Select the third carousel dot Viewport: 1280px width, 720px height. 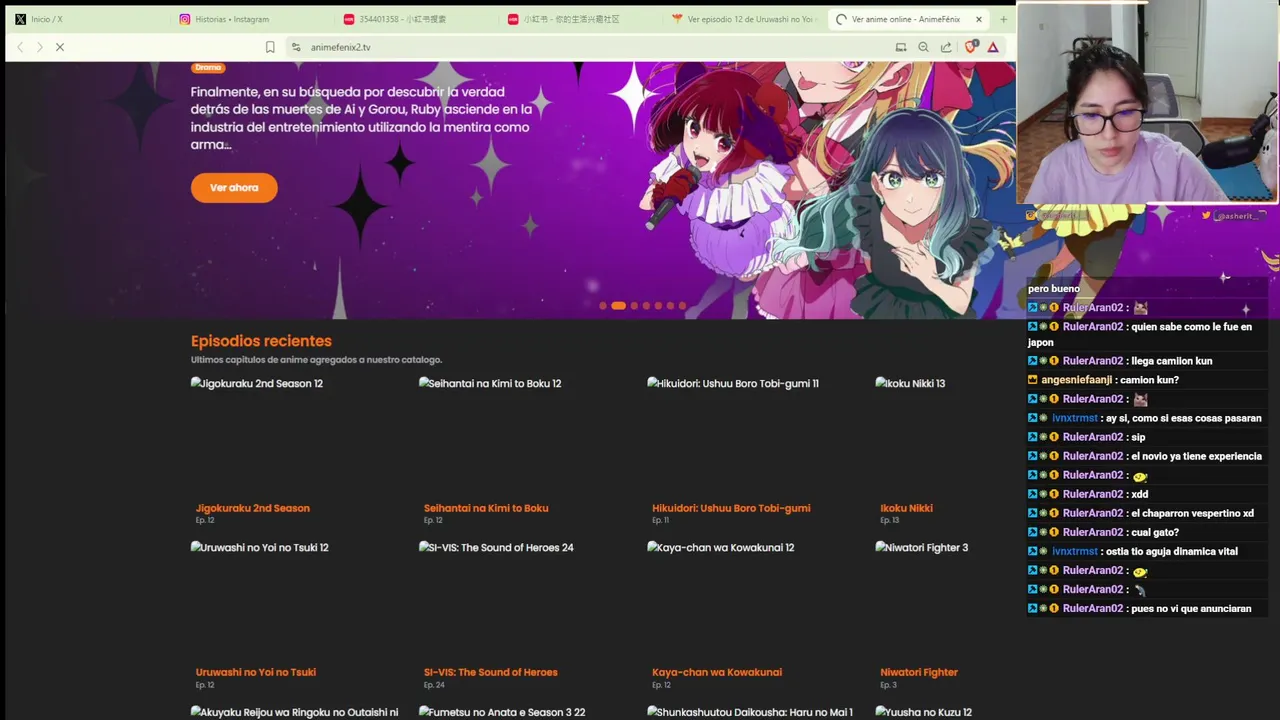tap(634, 306)
